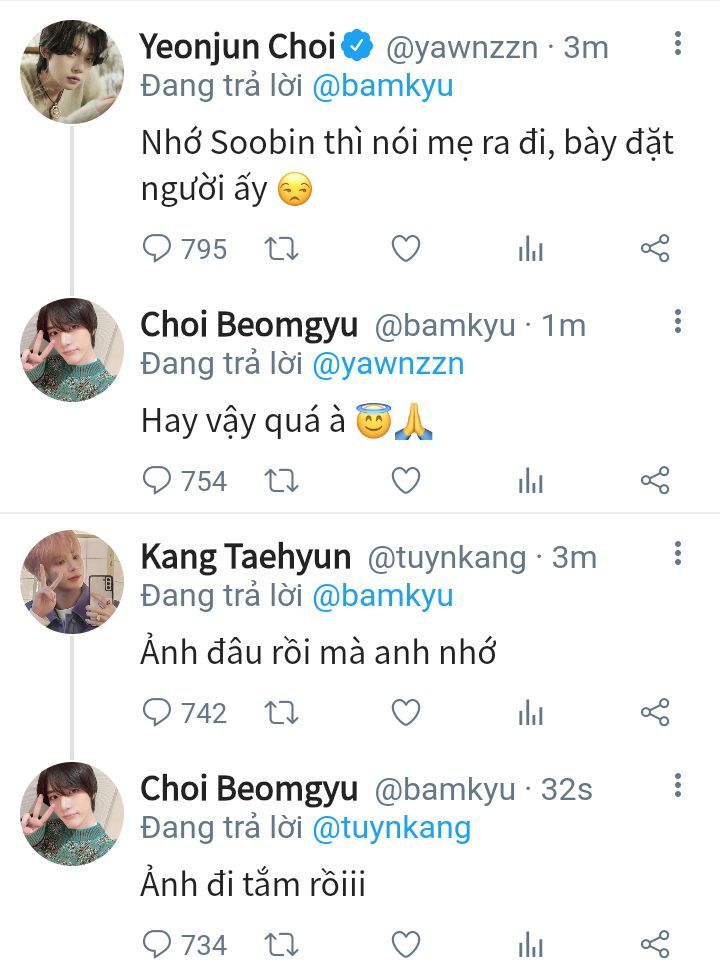
Task: Open more options menu on Kang Taehyun's tweet
Action: click(678, 553)
